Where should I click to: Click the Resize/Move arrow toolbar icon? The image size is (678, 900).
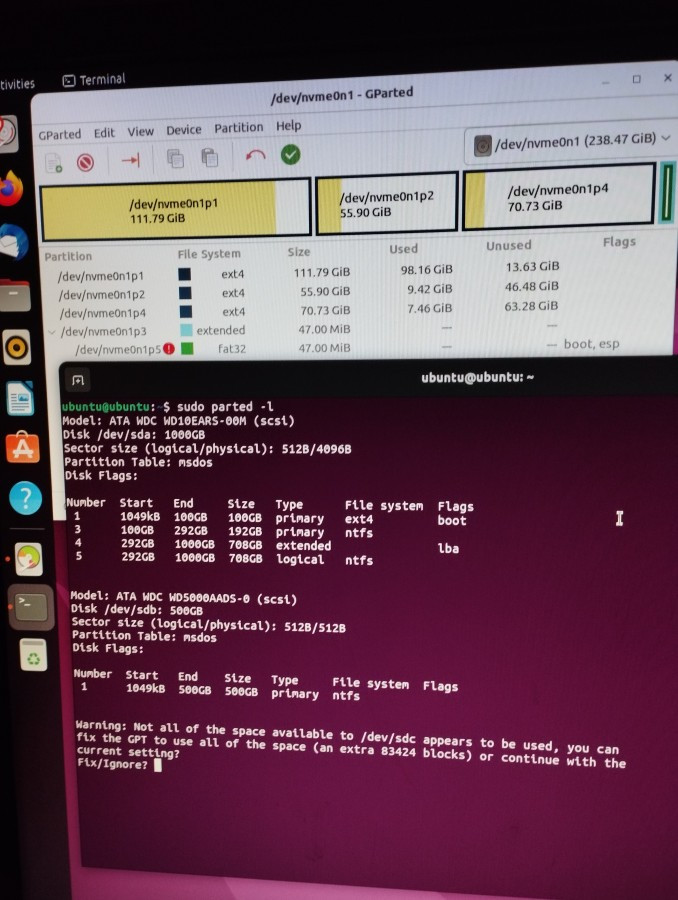coord(130,160)
